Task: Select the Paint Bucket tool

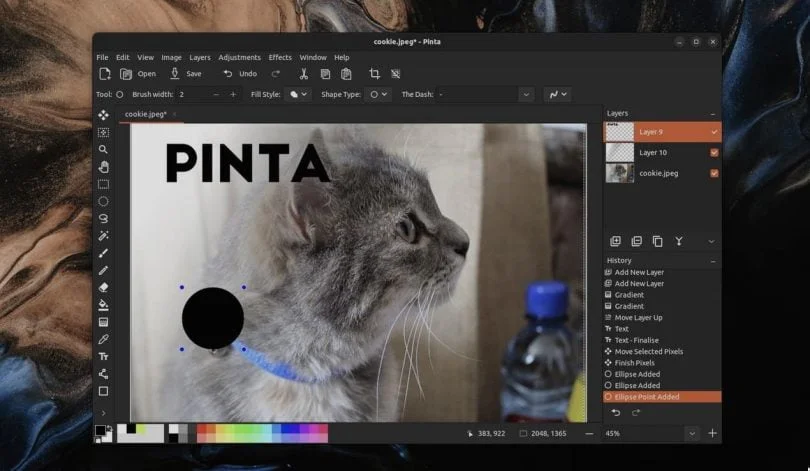Action: 103,305
